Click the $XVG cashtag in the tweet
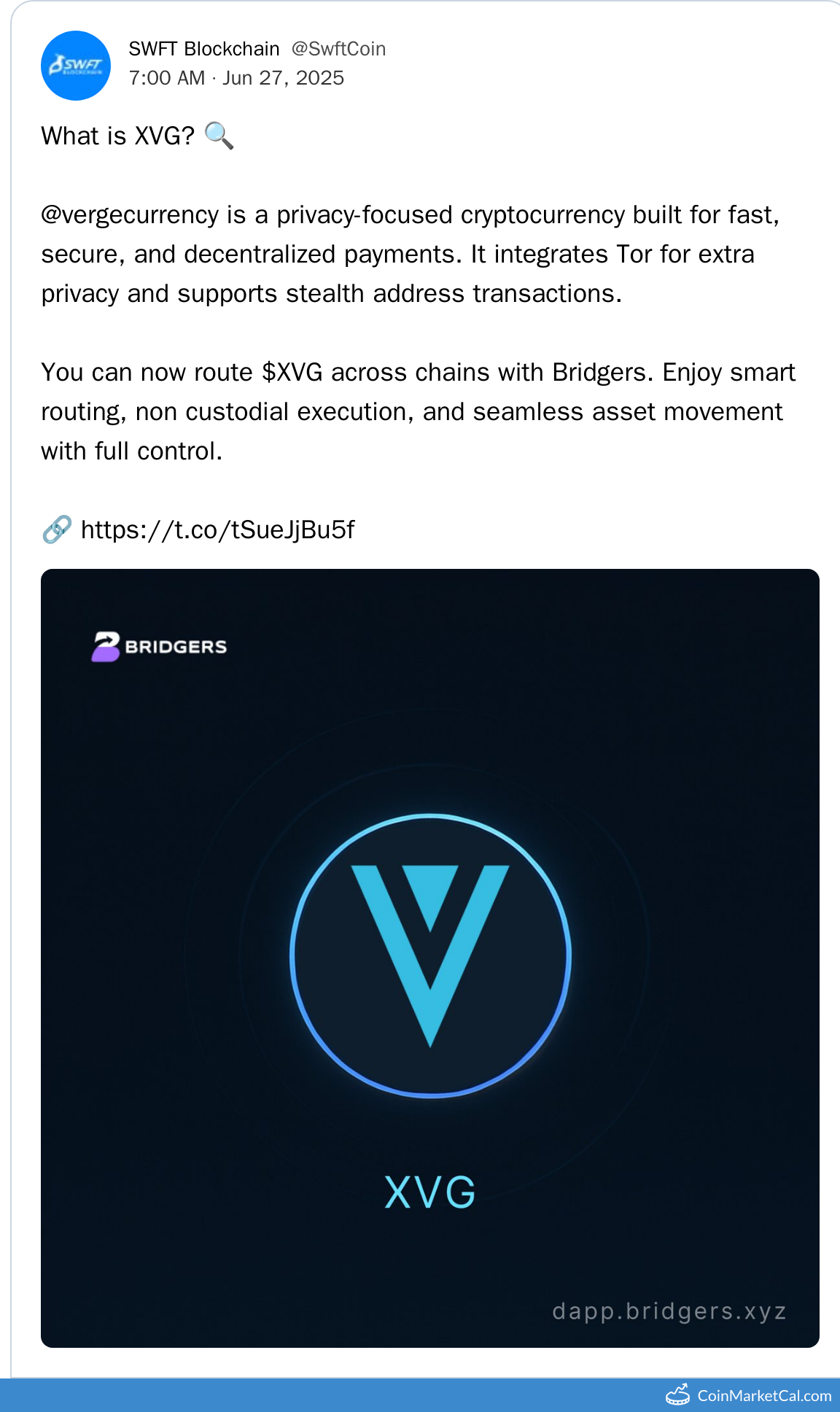 [x=292, y=373]
